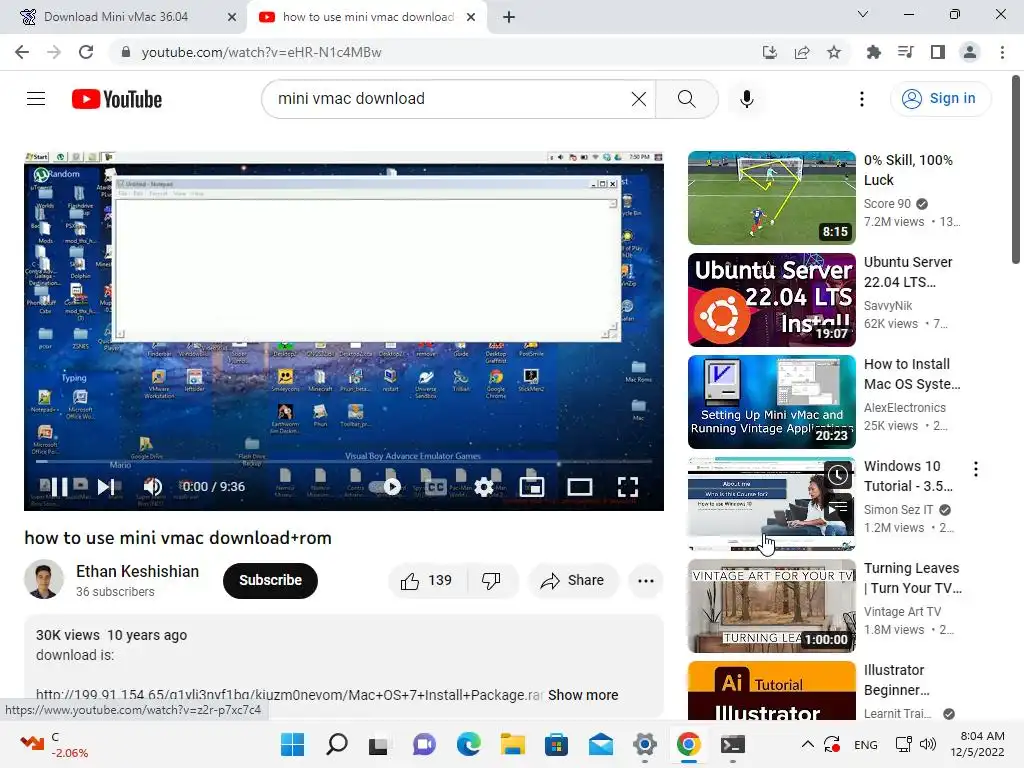1024x768 pixels.
Task: Skip to next video
Action: (x=106, y=487)
